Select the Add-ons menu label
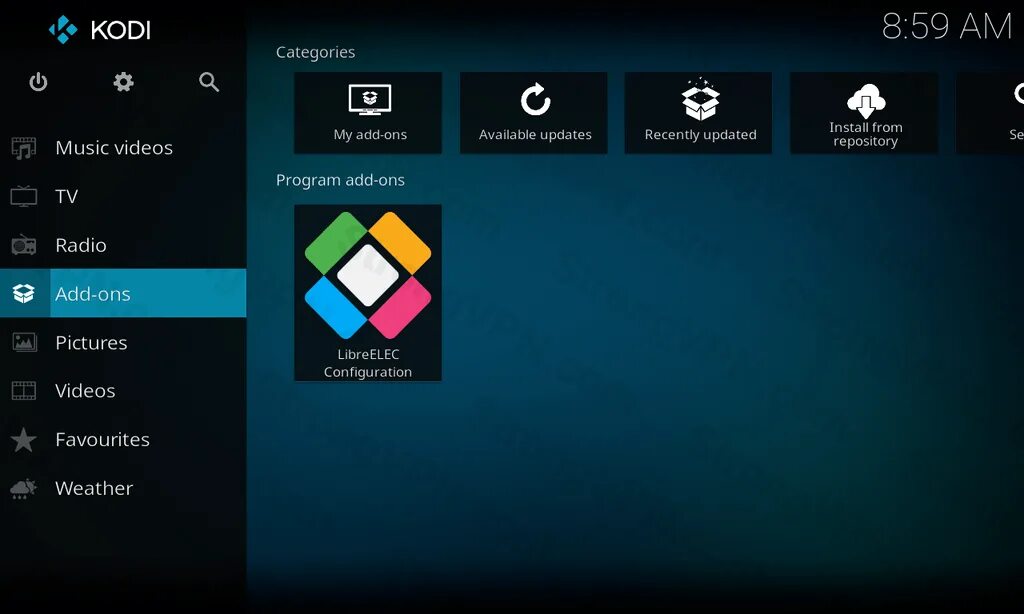The width and height of the screenshot is (1024, 614). (x=93, y=294)
